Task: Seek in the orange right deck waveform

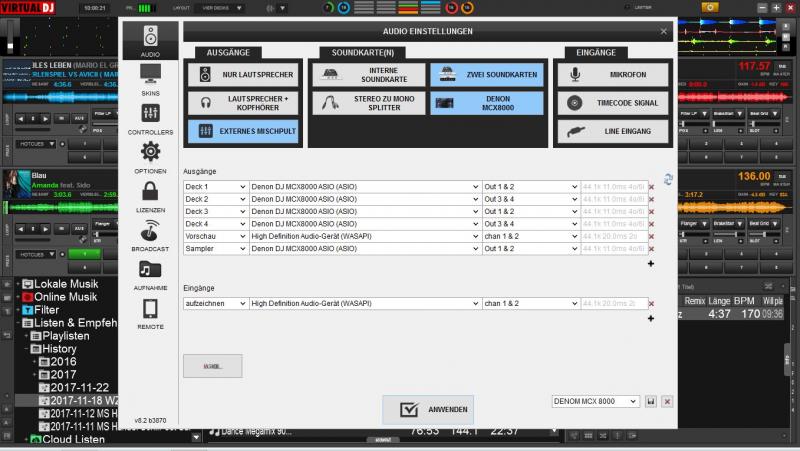Action: pos(734,207)
